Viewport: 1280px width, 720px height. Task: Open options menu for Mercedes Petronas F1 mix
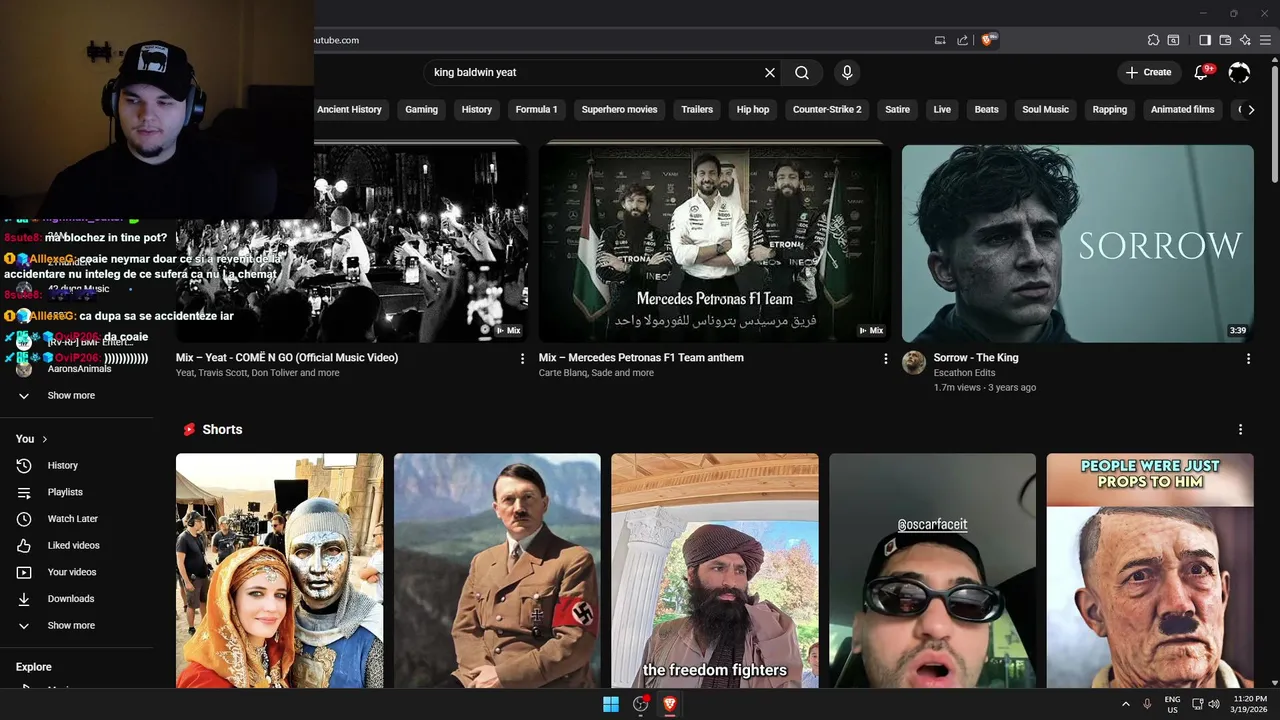(x=885, y=358)
